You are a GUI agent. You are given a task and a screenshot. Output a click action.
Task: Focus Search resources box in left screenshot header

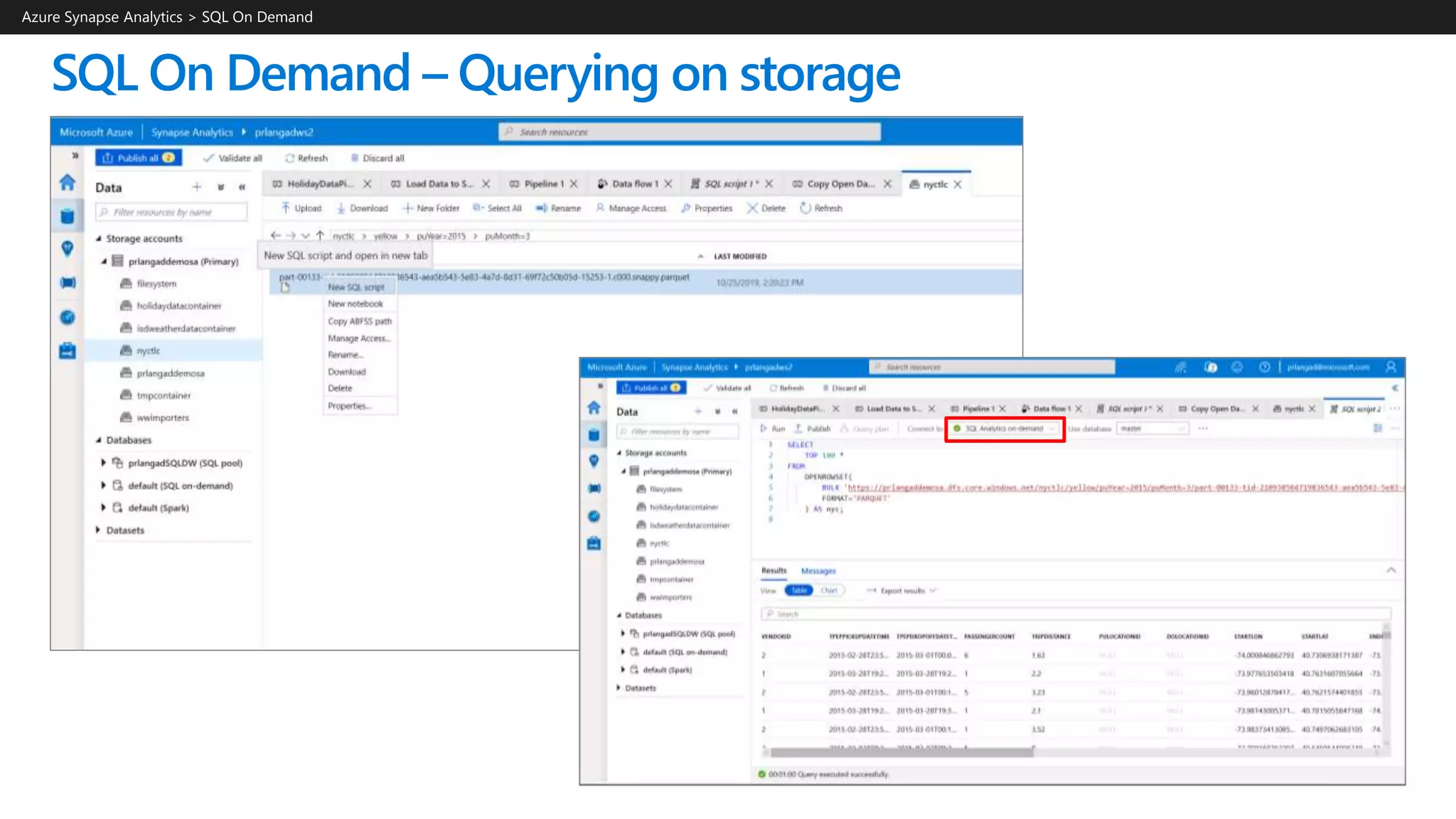(x=690, y=132)
